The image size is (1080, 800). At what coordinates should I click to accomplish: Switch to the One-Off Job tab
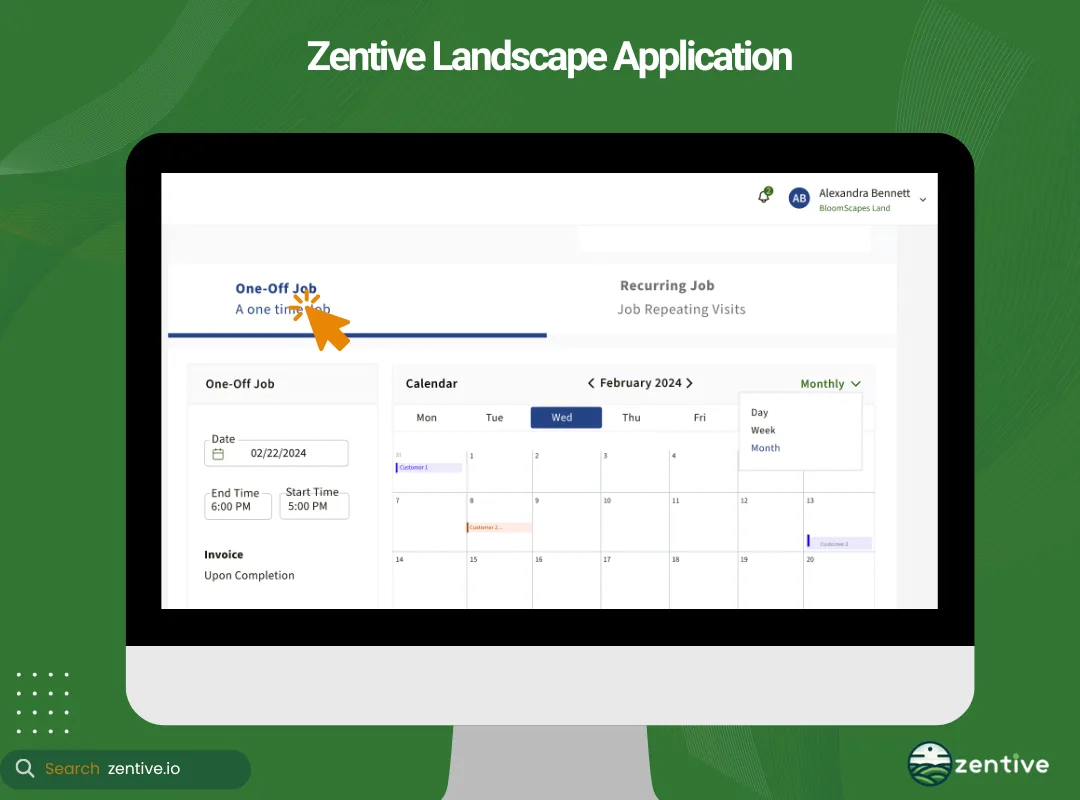click(x=276, y=288)
